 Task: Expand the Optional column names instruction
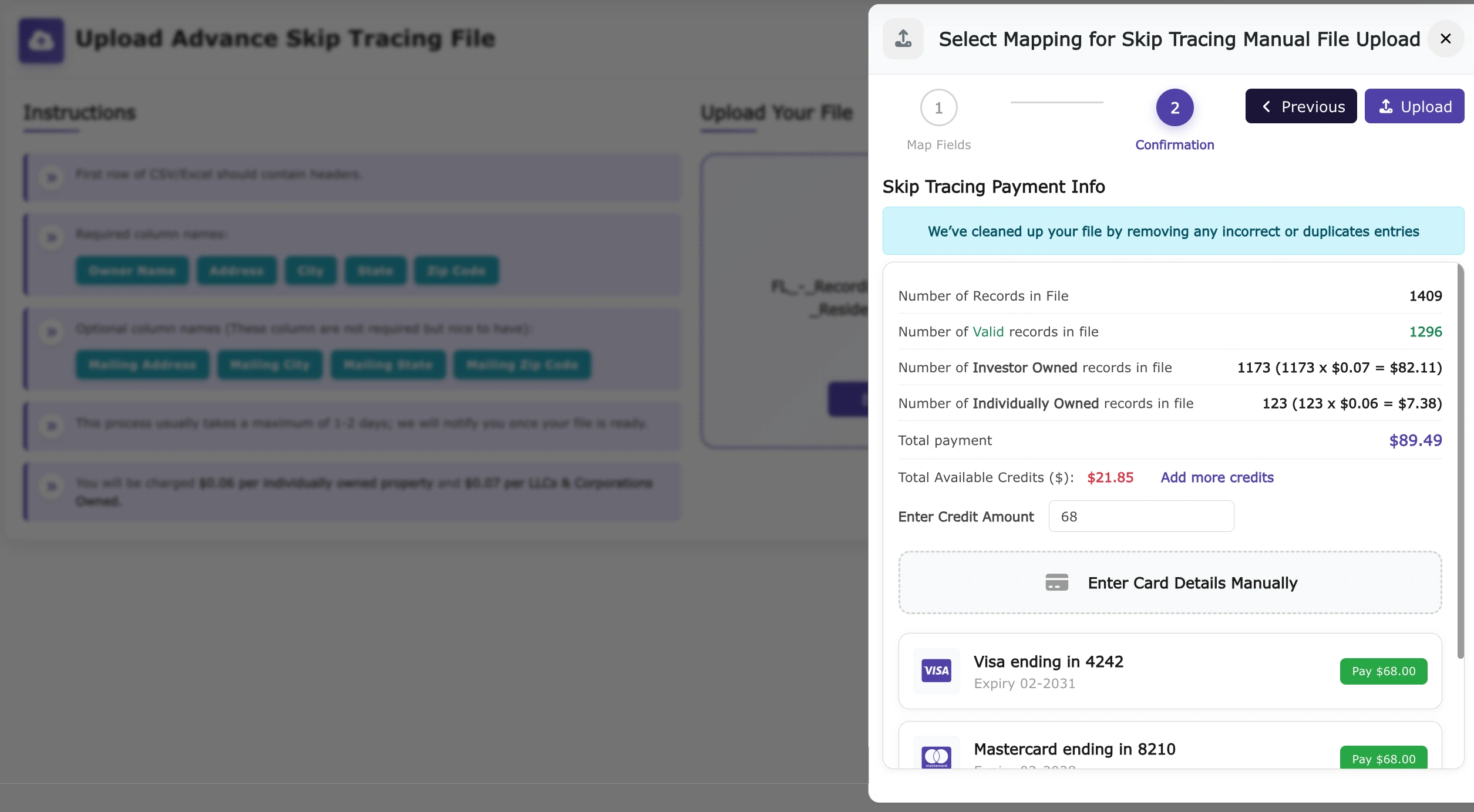point(53,331)
